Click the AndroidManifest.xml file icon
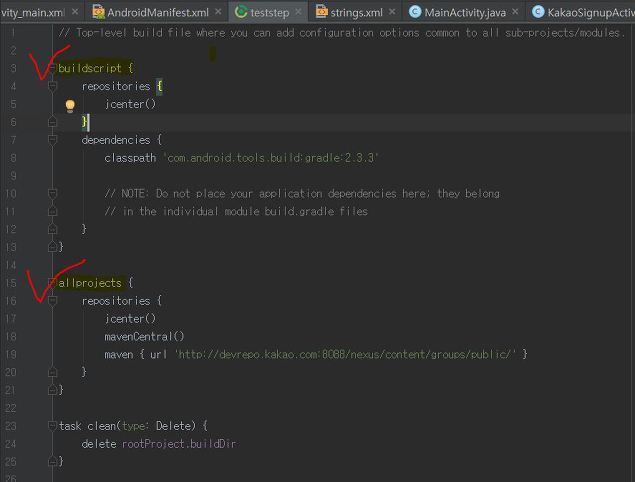This screenshot has width=635, height=482. pos(98,12)
